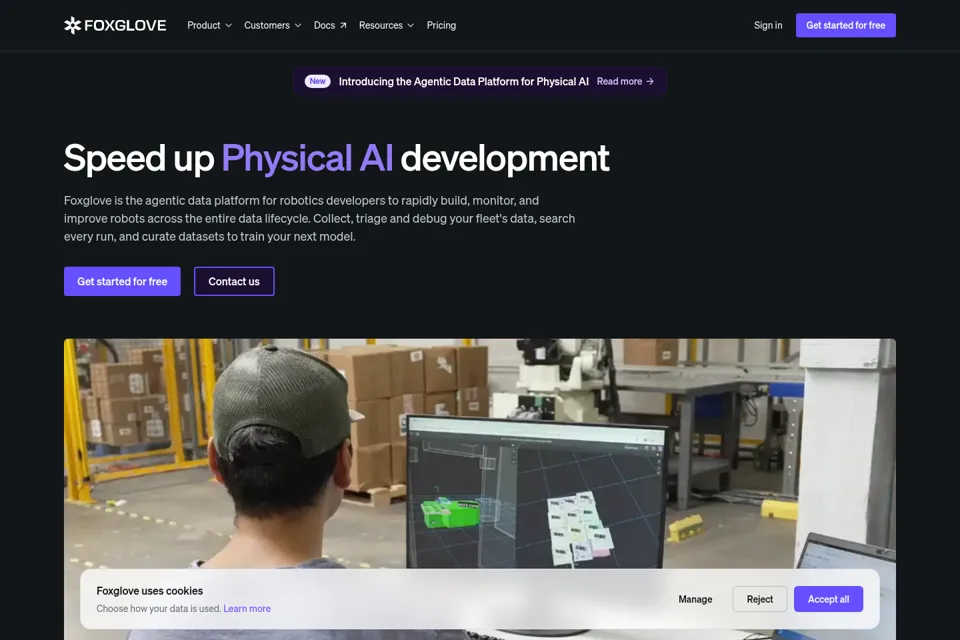Click header Get started for free button
The image size is (960, 640).
(x=846, y=25)
